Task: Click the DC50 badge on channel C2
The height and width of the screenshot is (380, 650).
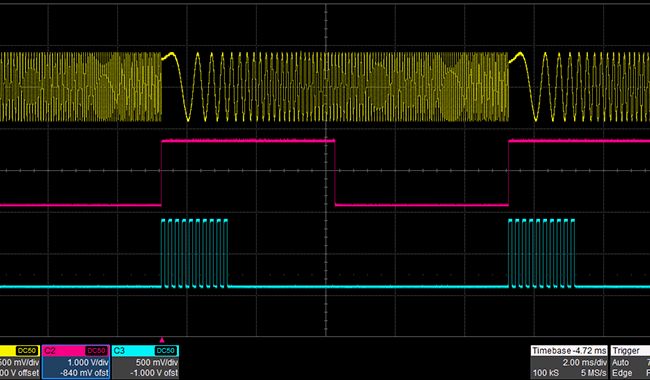Action: [96, 351]
